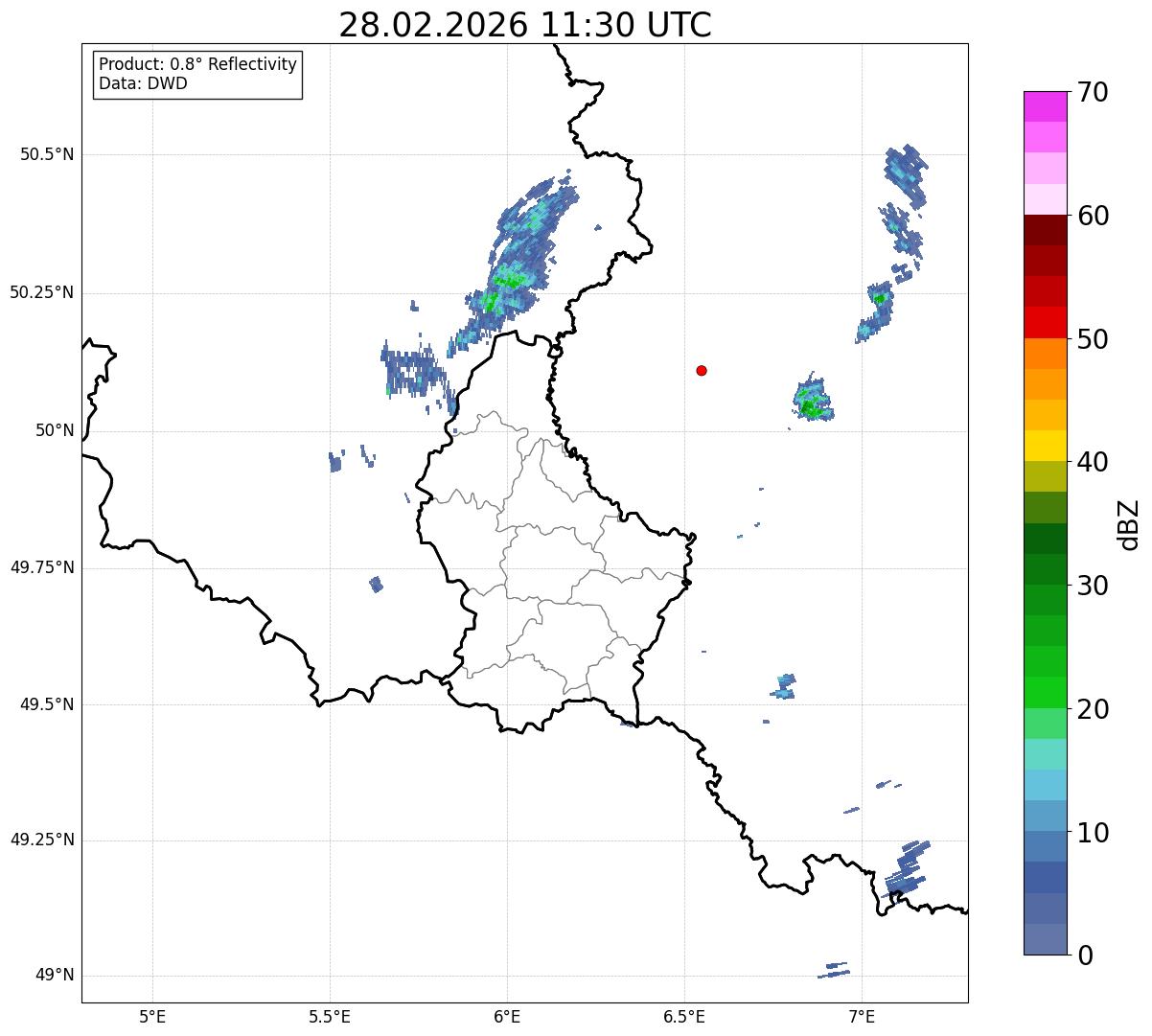This screenshot has height=1036, width=1152.
Task: Click the green-core radar echo east of marker
Action: (814, 399)
